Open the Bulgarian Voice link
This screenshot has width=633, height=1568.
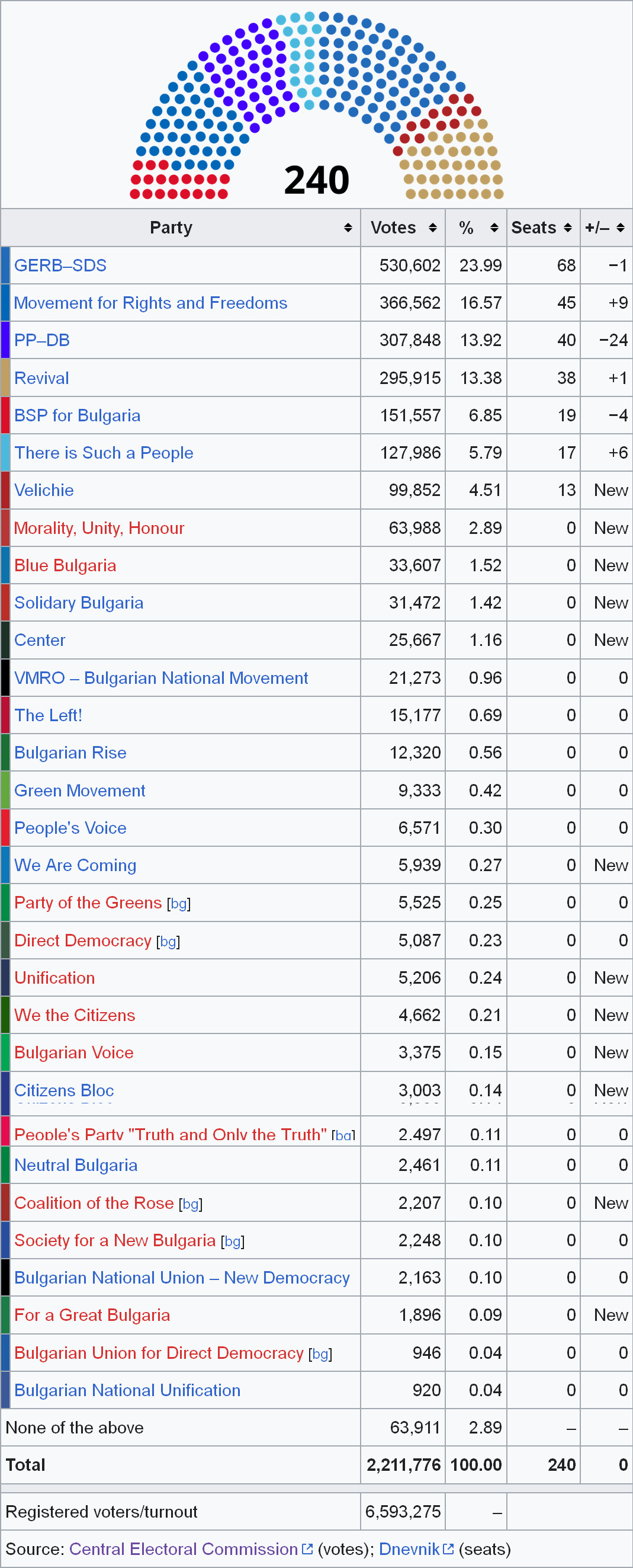click(x=73, y=1052)
